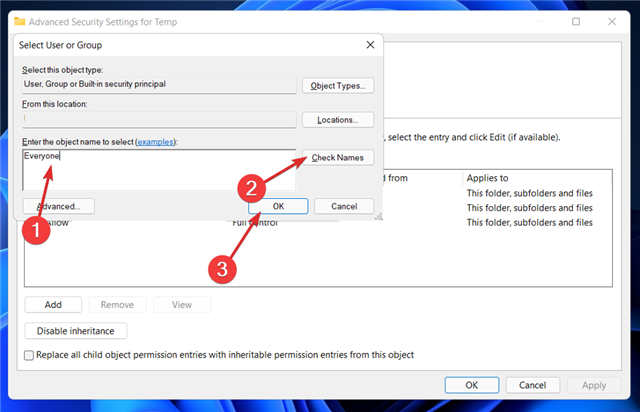Viewport: 640px width, 412px height.
Task: Select the Full control permission entry row
Action: point(318,223)
